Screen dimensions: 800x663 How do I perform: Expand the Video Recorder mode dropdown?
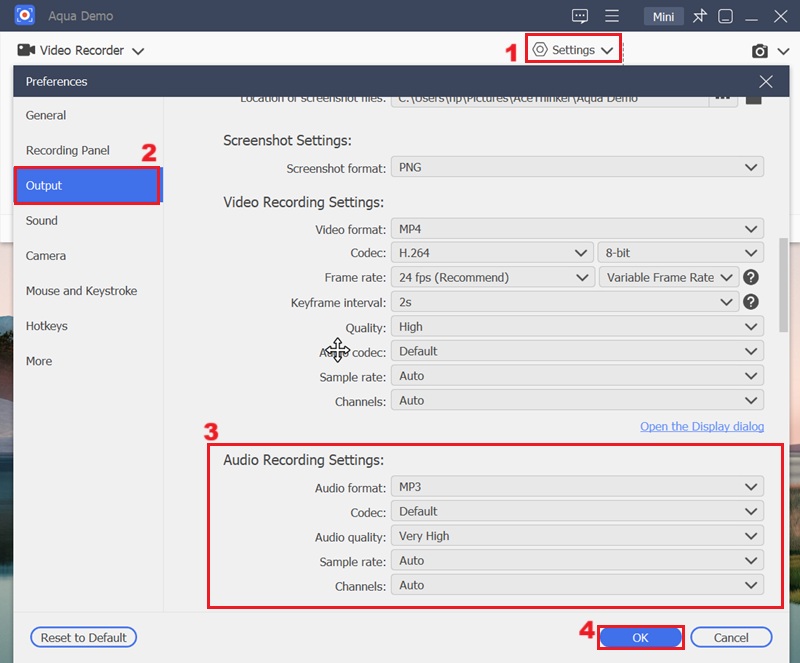[138, 51]
